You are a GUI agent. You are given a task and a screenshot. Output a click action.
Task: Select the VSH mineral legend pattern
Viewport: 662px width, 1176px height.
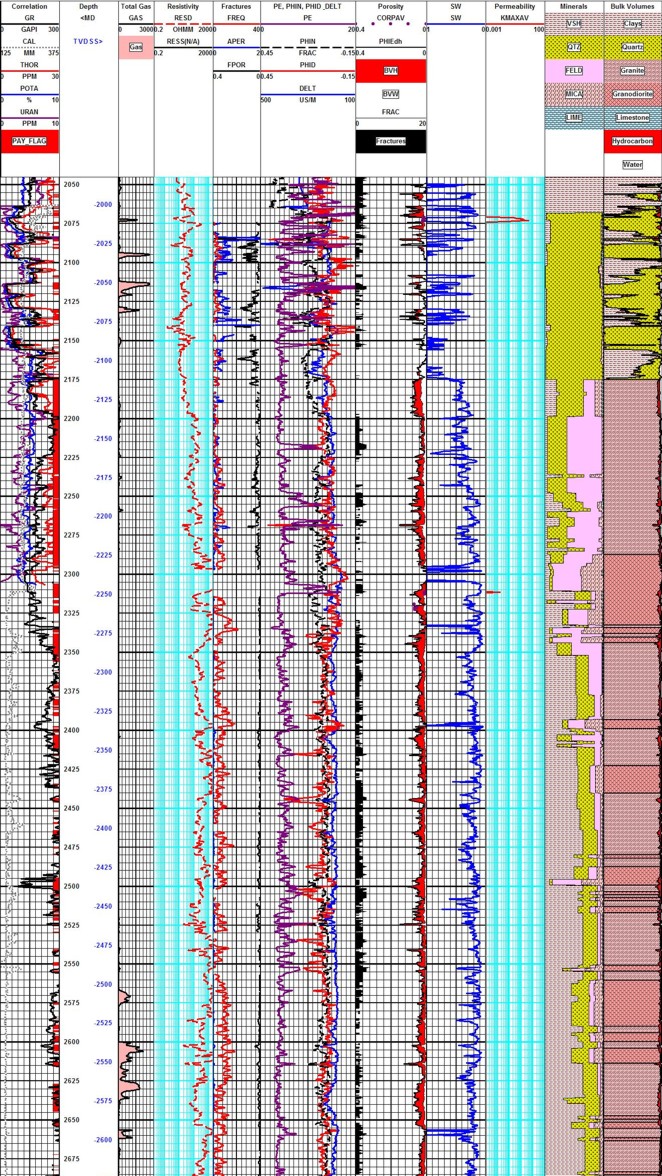click(x=574, y=23)
